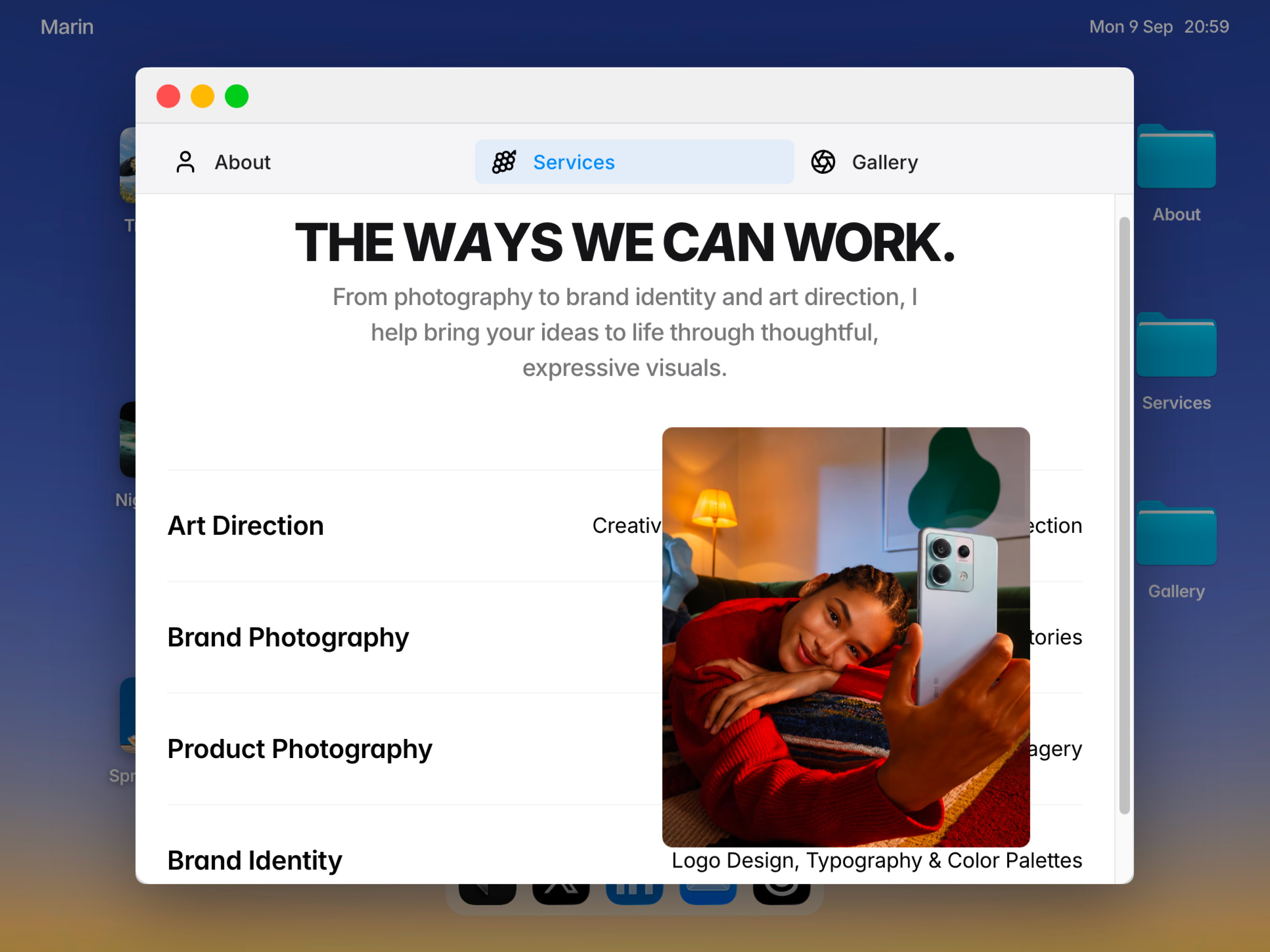
Task: Click the person icon beside About
Action: click(x=185, y=162)
